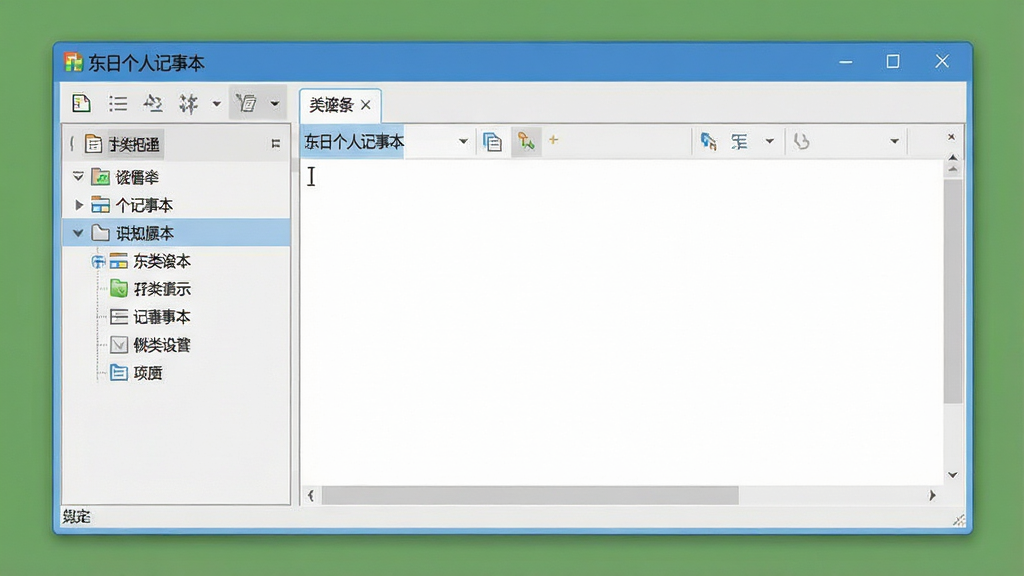Open the dropdown arrow beside indent icon

point(769,141)
